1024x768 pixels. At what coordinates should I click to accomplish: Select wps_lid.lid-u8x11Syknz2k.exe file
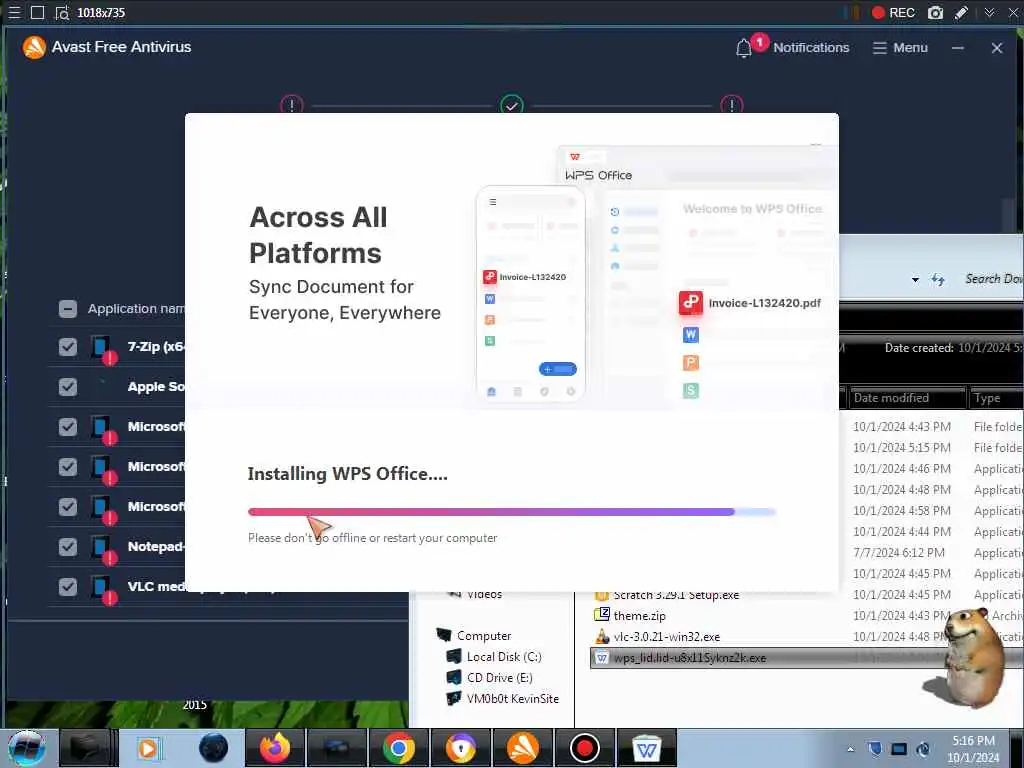click(690, 658)
